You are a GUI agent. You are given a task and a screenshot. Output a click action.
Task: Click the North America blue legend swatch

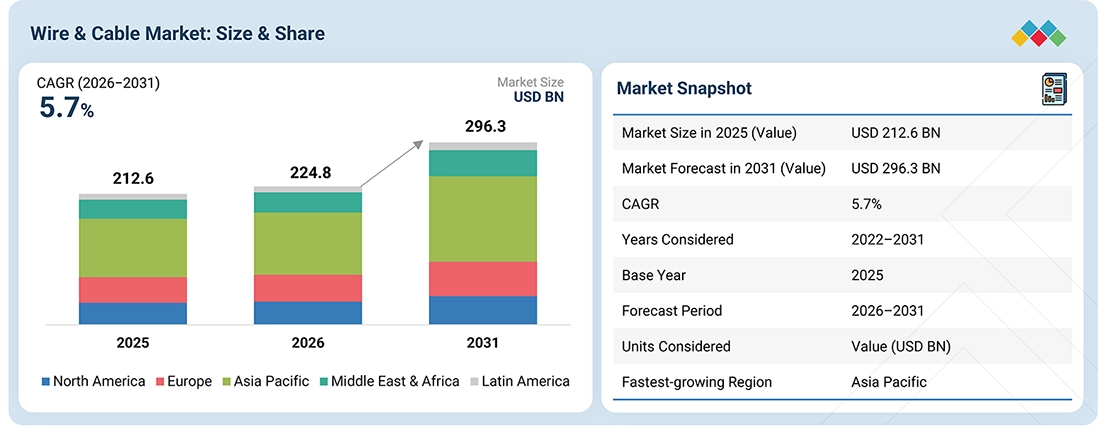click(x=46, y=382)
